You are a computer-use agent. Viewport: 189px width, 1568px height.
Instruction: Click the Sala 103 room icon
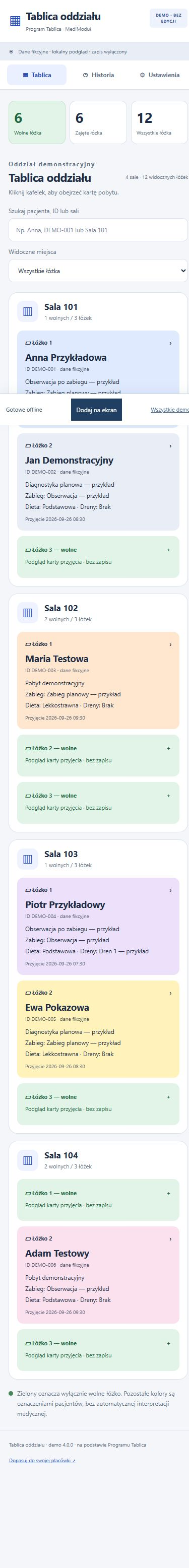27,859
